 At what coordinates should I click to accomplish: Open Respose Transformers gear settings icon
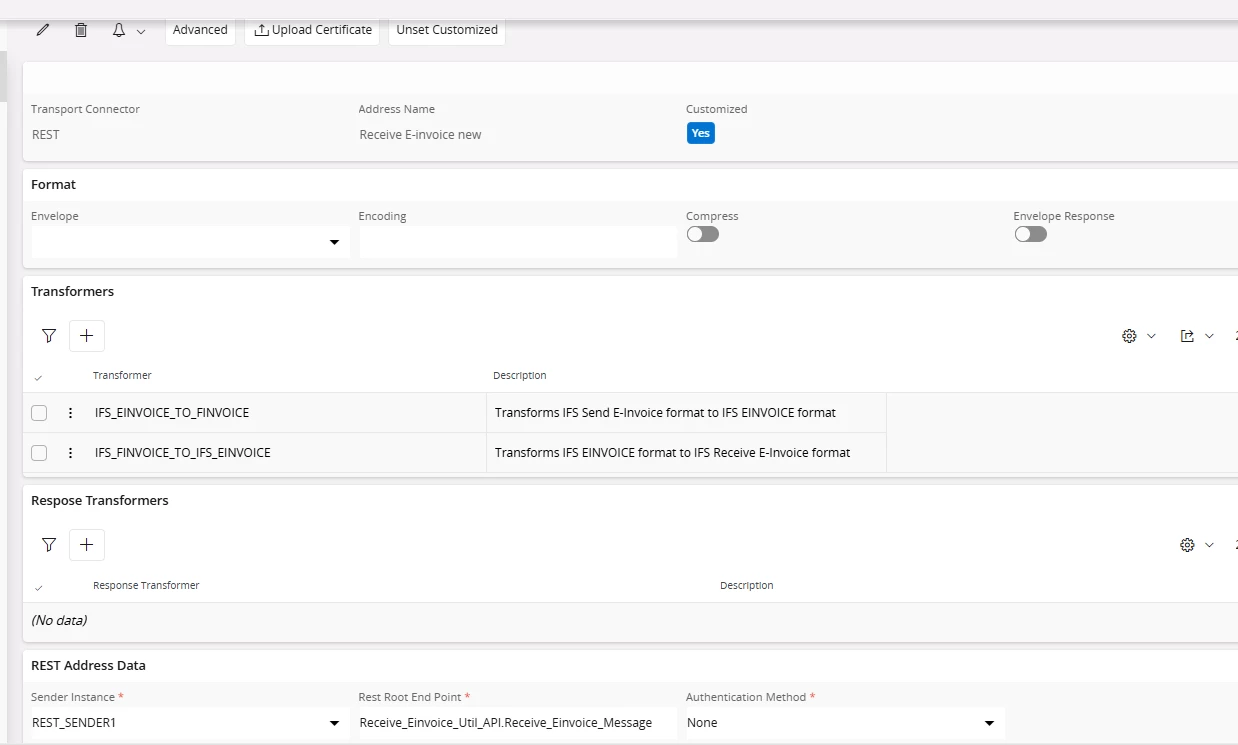[1187, 545]
